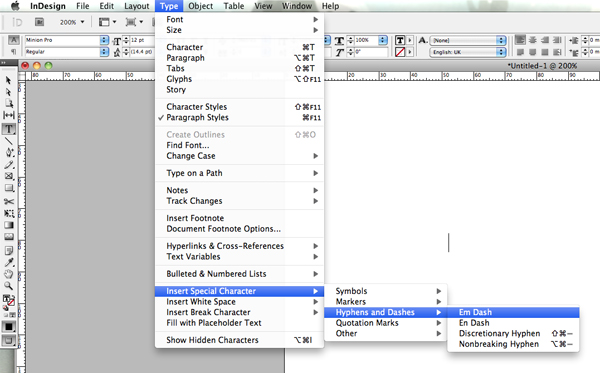
Task: Select the Zoom magnifier tool
Action: click(8, 286)
